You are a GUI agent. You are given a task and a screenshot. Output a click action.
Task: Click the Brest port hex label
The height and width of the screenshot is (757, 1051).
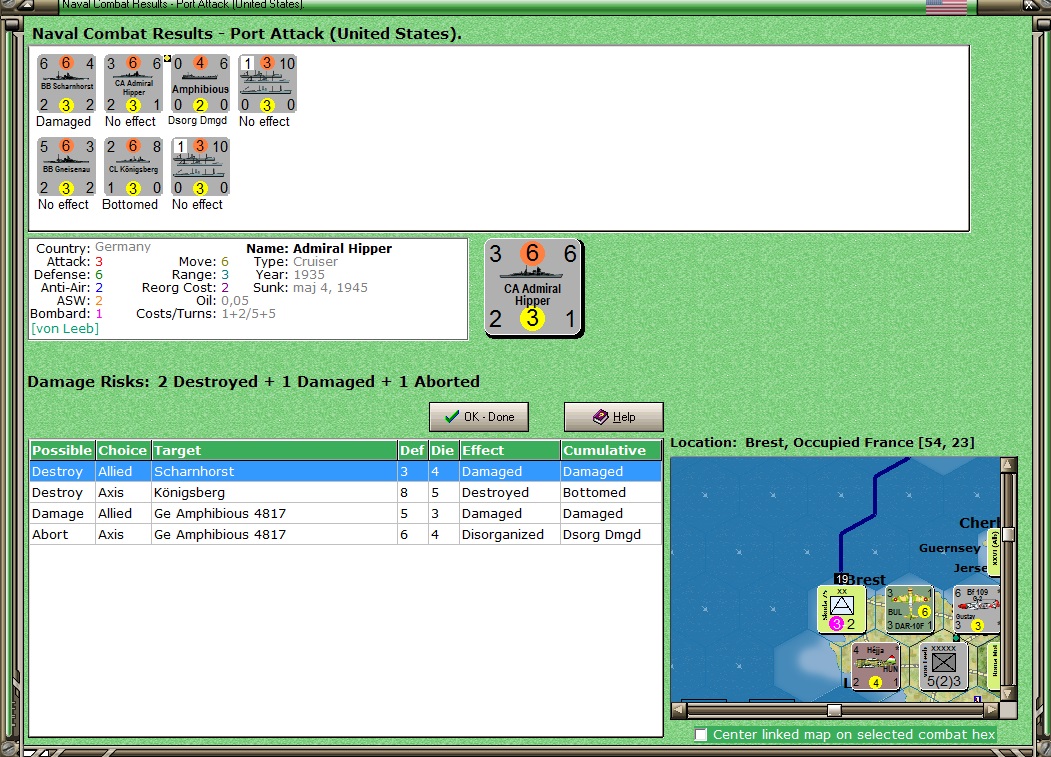pos(865,579)
